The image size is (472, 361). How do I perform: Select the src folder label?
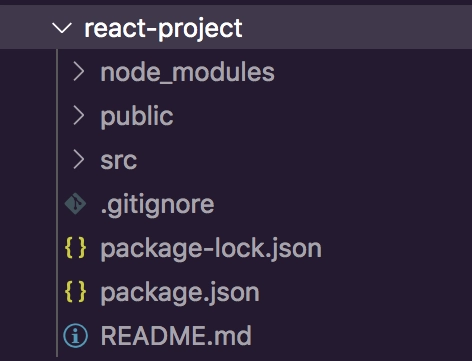point(119,161)
